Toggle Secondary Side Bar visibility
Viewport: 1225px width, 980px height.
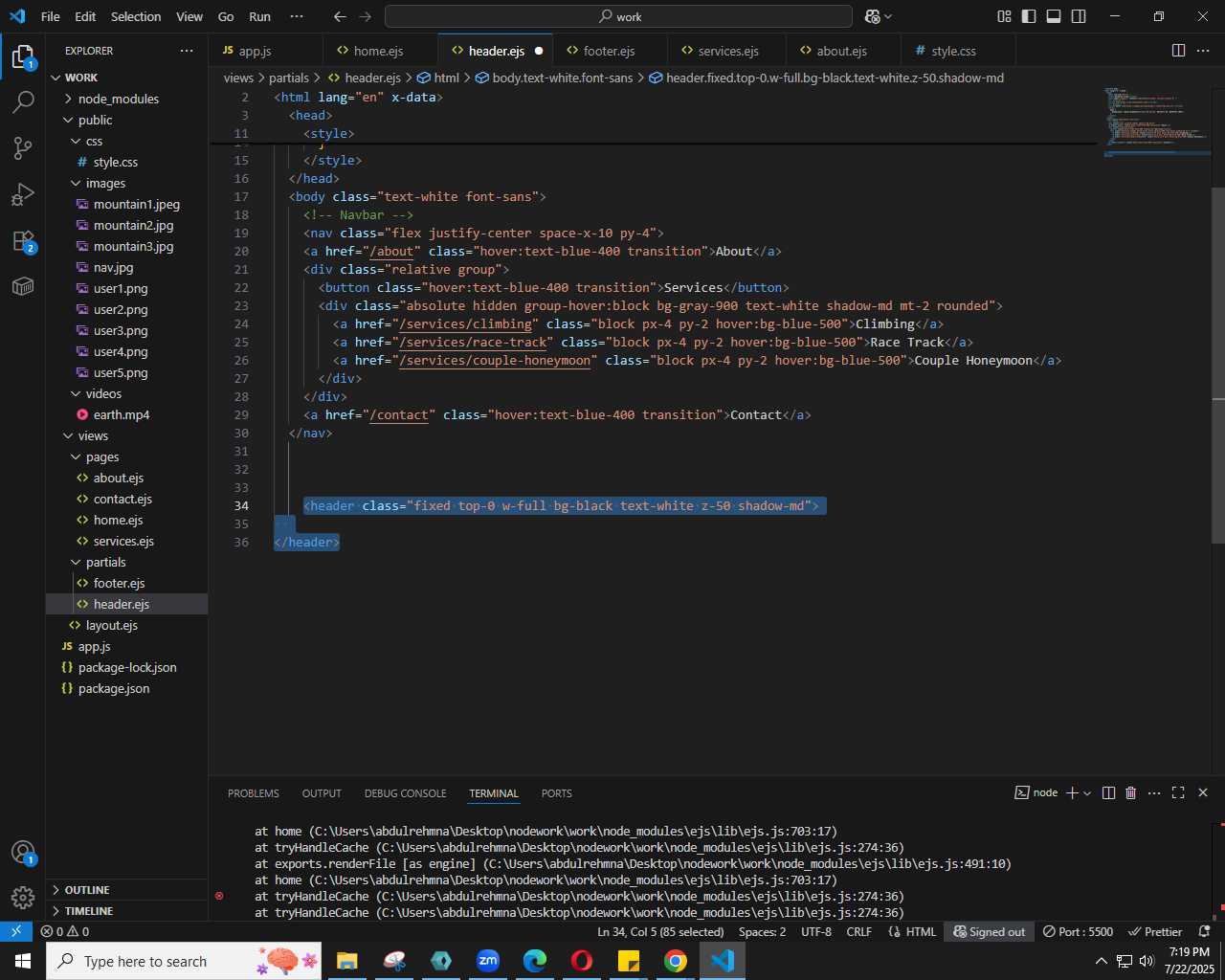pyautogui.click(x=1079, y=16)
